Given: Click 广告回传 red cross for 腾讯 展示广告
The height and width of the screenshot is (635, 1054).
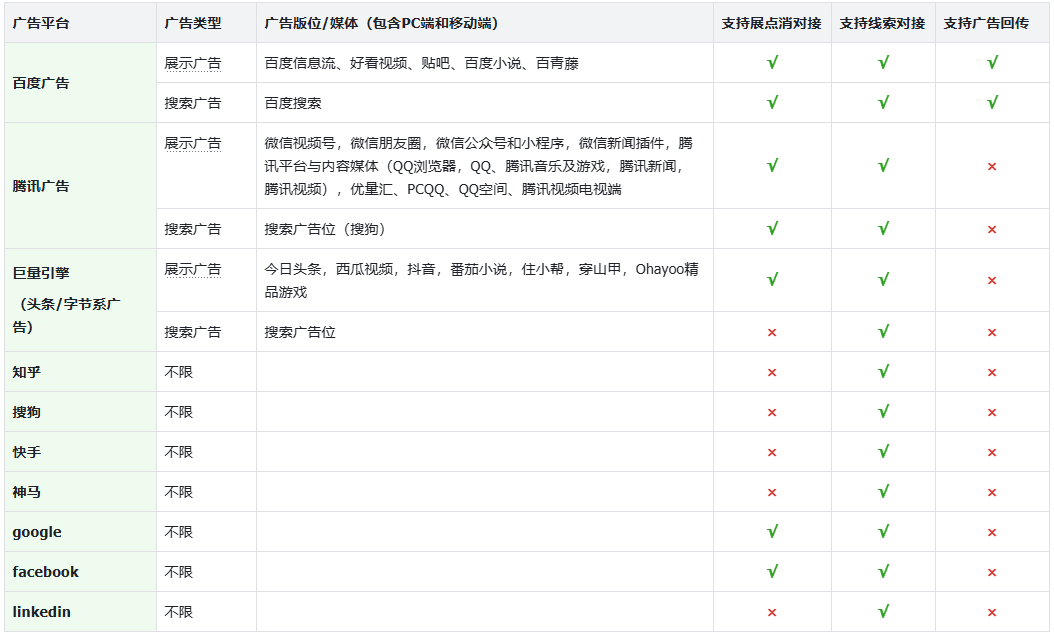Looking at the screenshot, I should 992,167.
